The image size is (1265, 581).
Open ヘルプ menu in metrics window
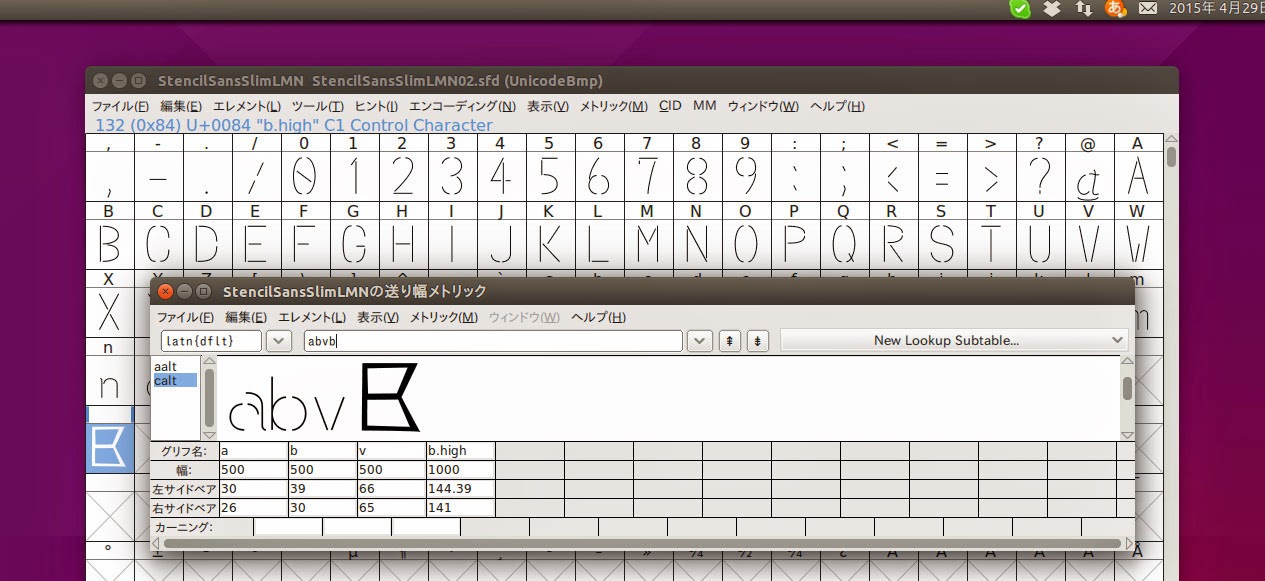point(598,317)
